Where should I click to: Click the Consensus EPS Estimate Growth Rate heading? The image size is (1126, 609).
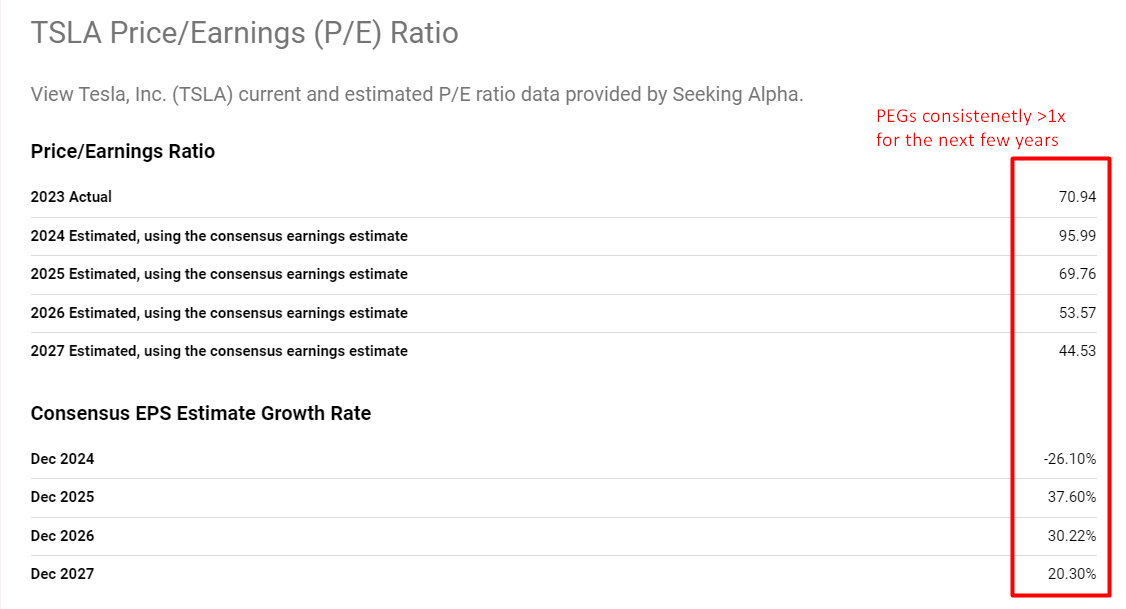pos(201,413)
